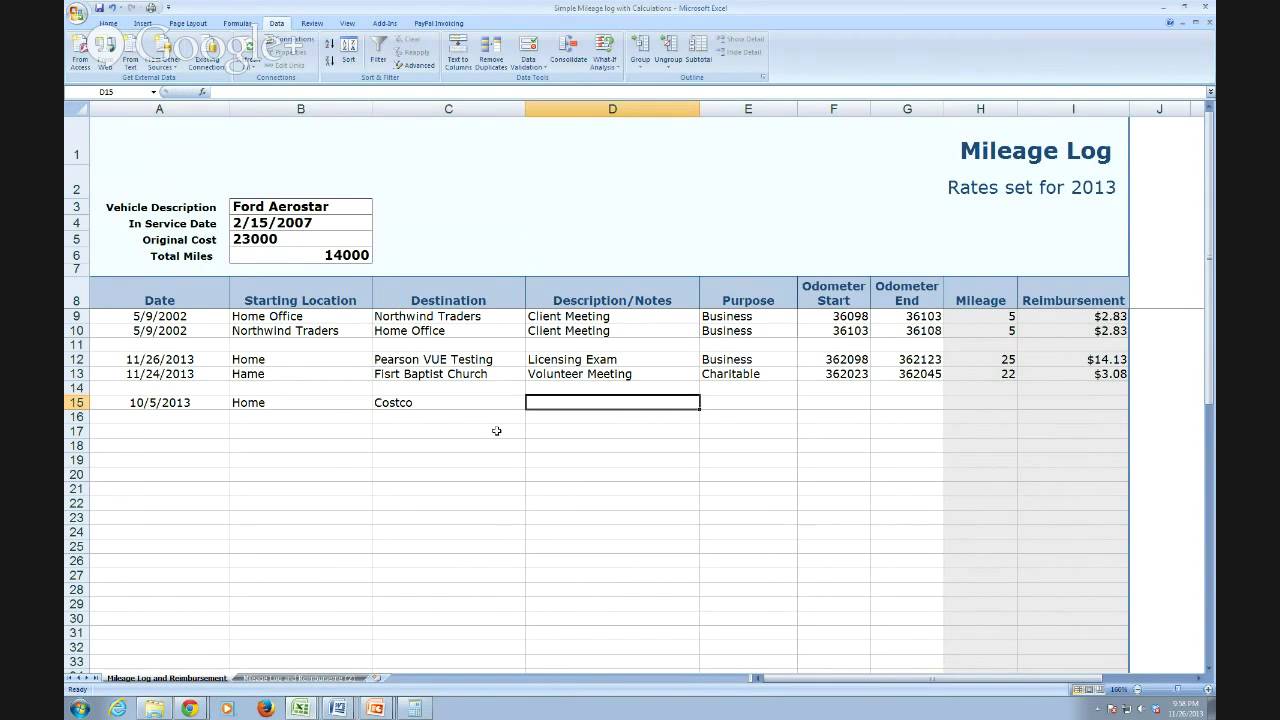Click Remove Duplicates
The width and height of the screenshot is (1280, 720).
click(491, 53)
